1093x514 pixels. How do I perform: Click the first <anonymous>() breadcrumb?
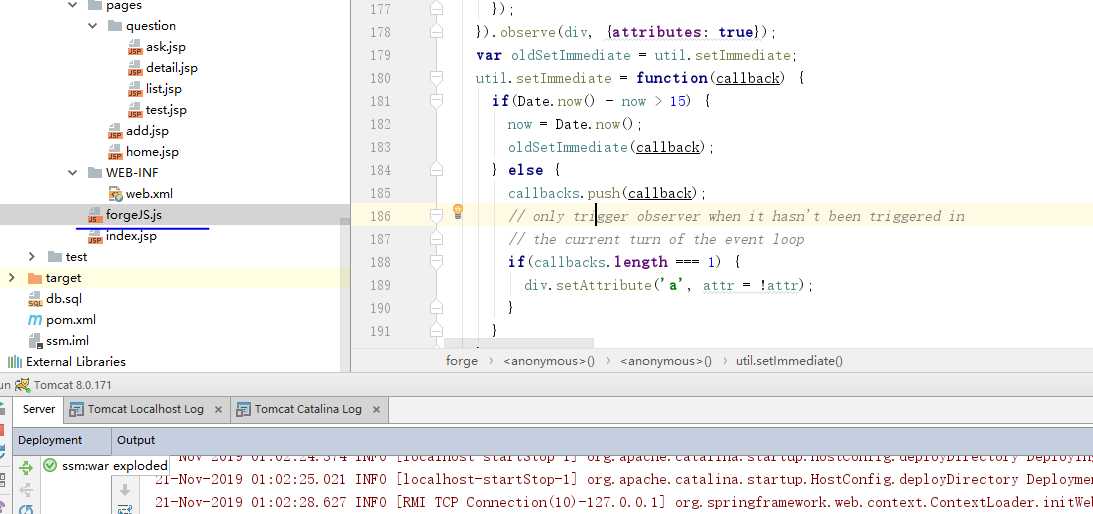(549, 361)
